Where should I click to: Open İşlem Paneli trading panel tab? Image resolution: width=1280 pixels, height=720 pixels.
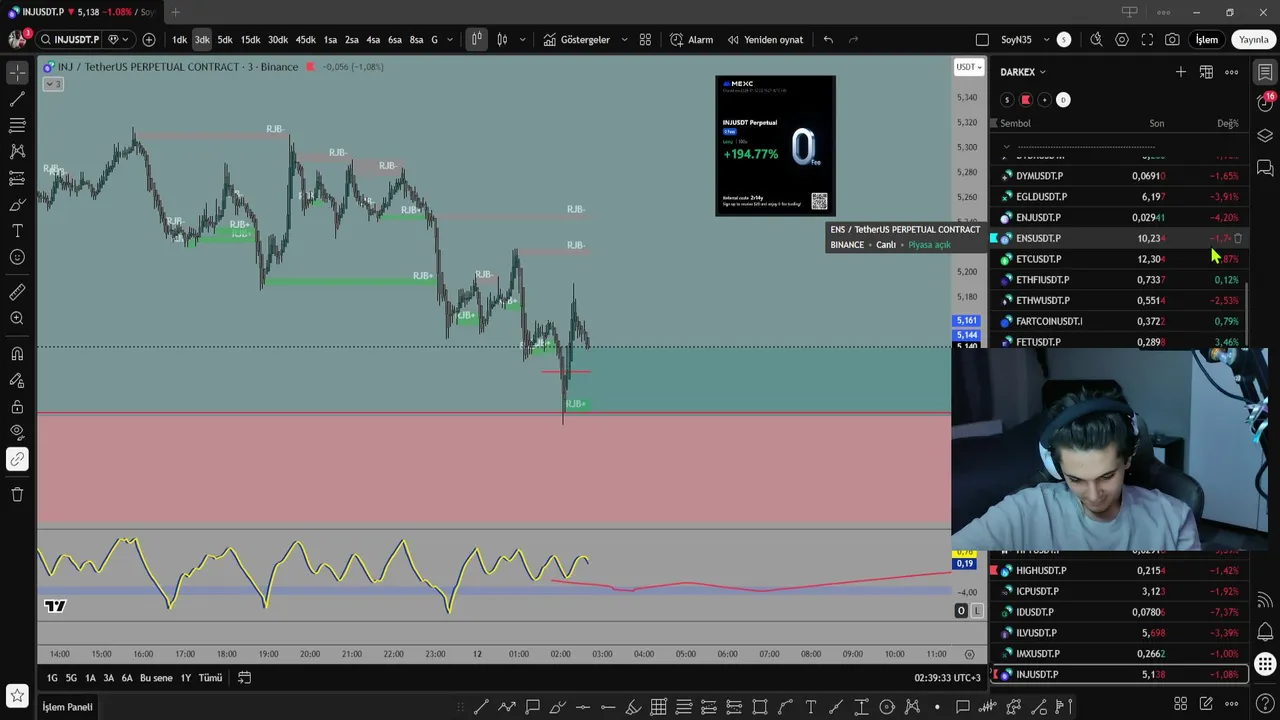67,707
